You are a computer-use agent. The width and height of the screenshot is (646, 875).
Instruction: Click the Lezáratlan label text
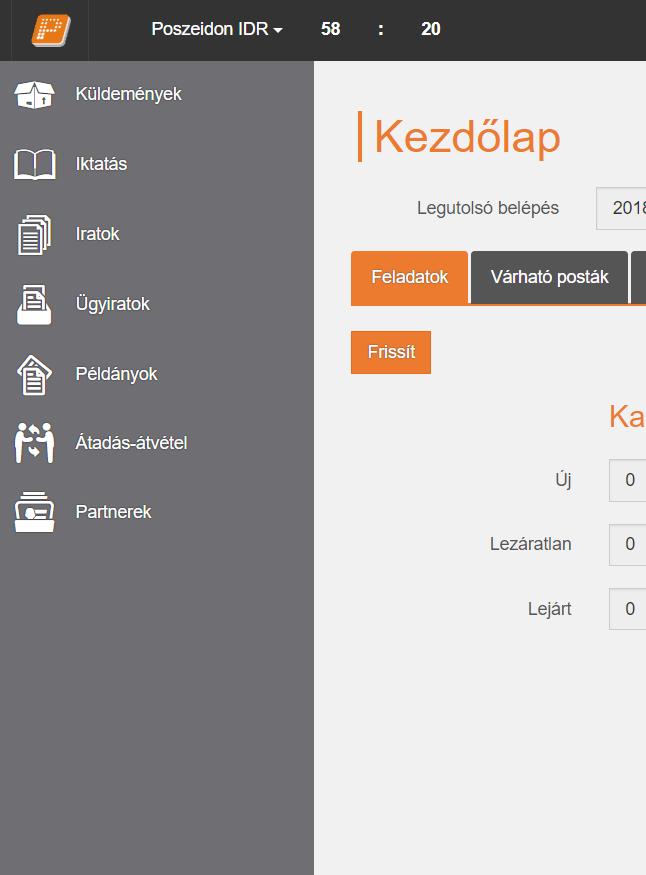(531, 544)
